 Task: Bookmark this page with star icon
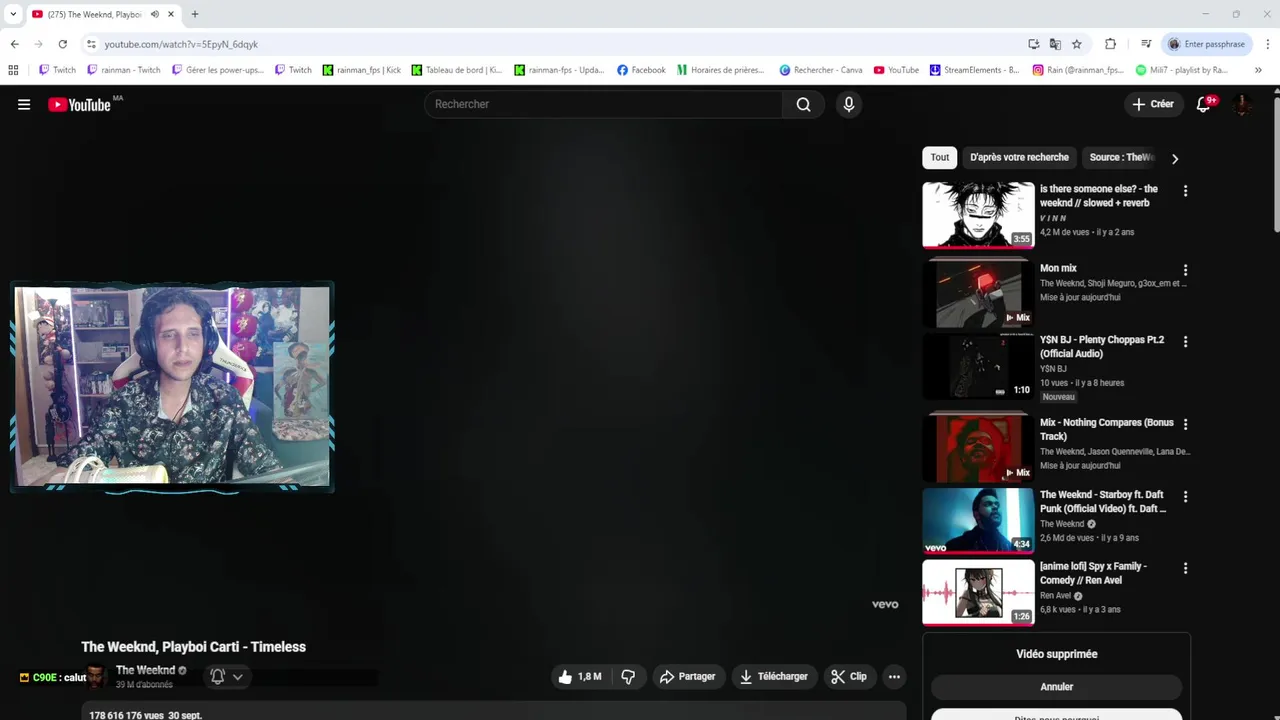1076,44
